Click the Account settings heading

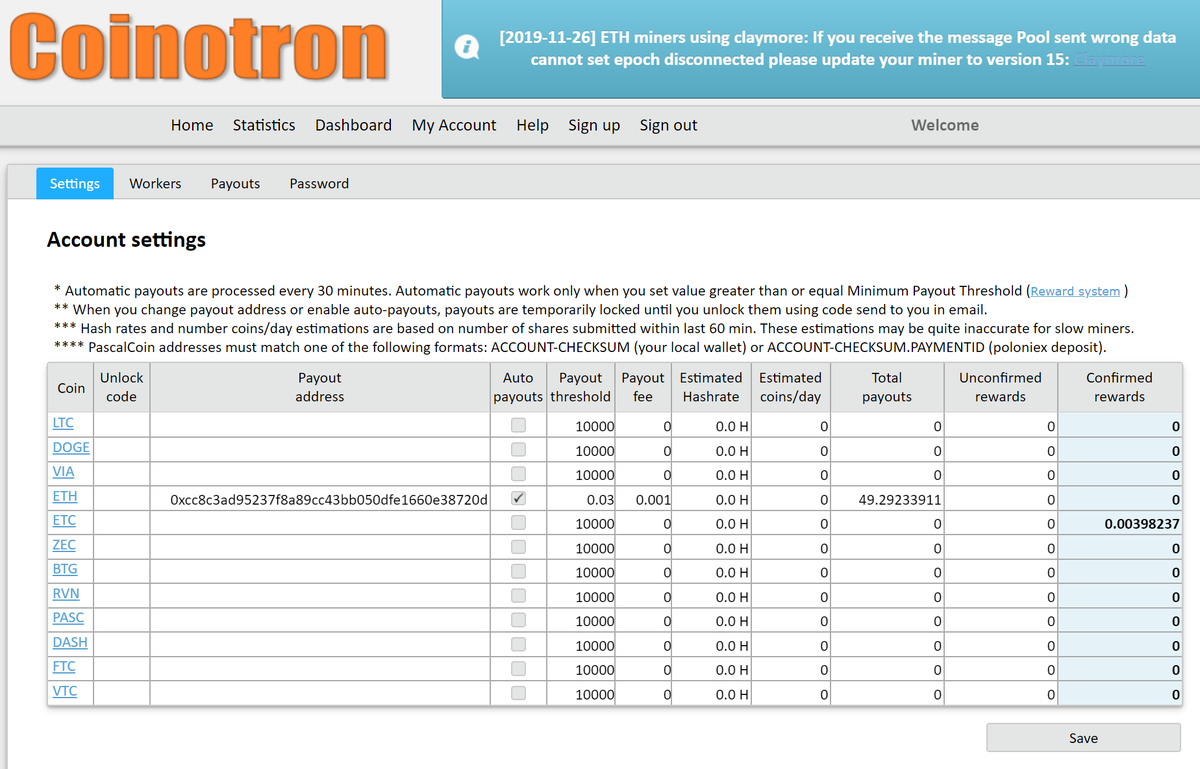point(126,240)
